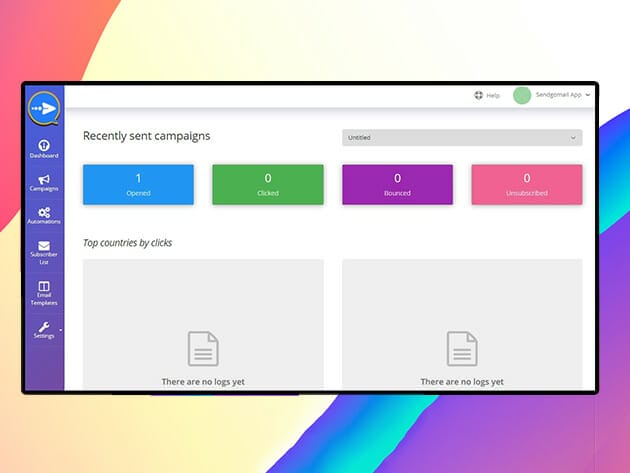Image resolution: width=630 pixels, height=473 pixels.
Task: Open Automations using the gears icon
Action: (x=43, y=213)
